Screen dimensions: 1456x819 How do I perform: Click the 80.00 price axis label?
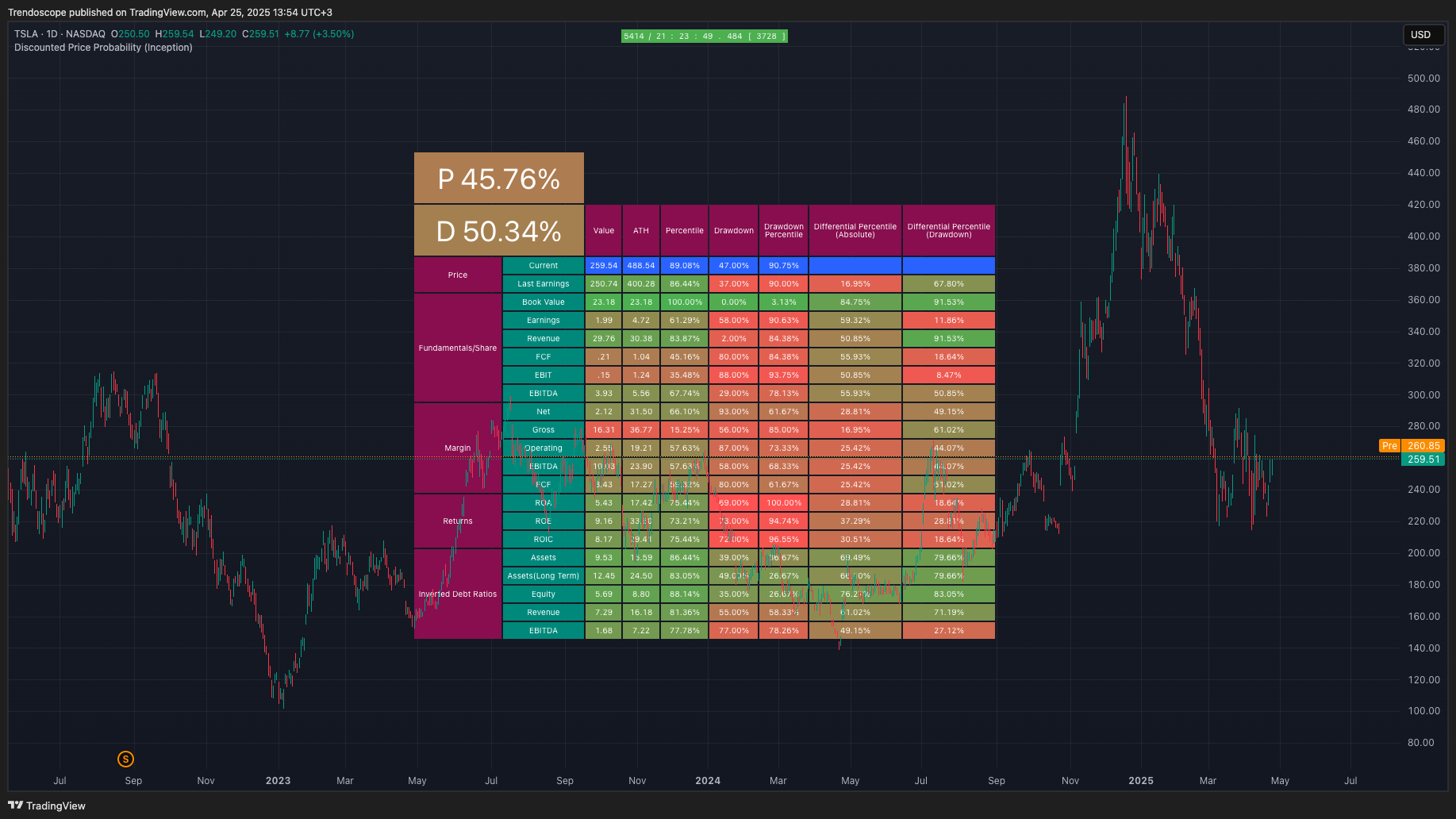[1420, 743]
